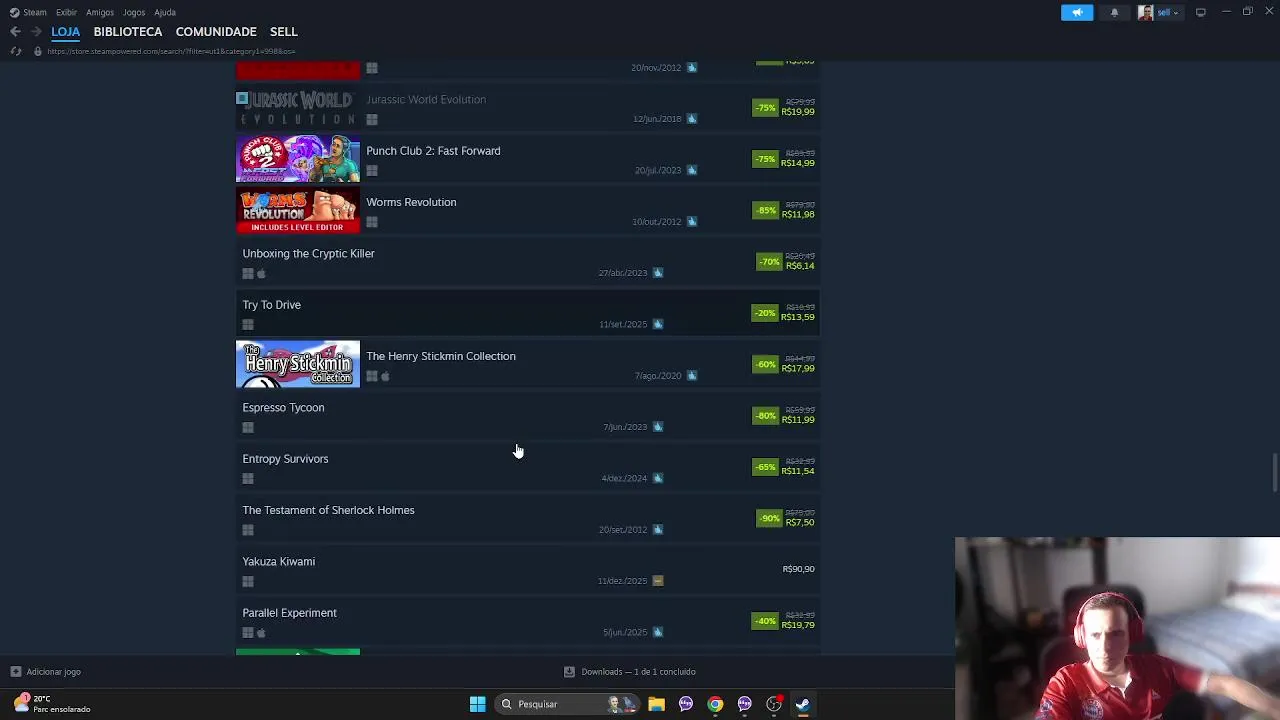Click the Espresso Tycoon title

(283, 408)
